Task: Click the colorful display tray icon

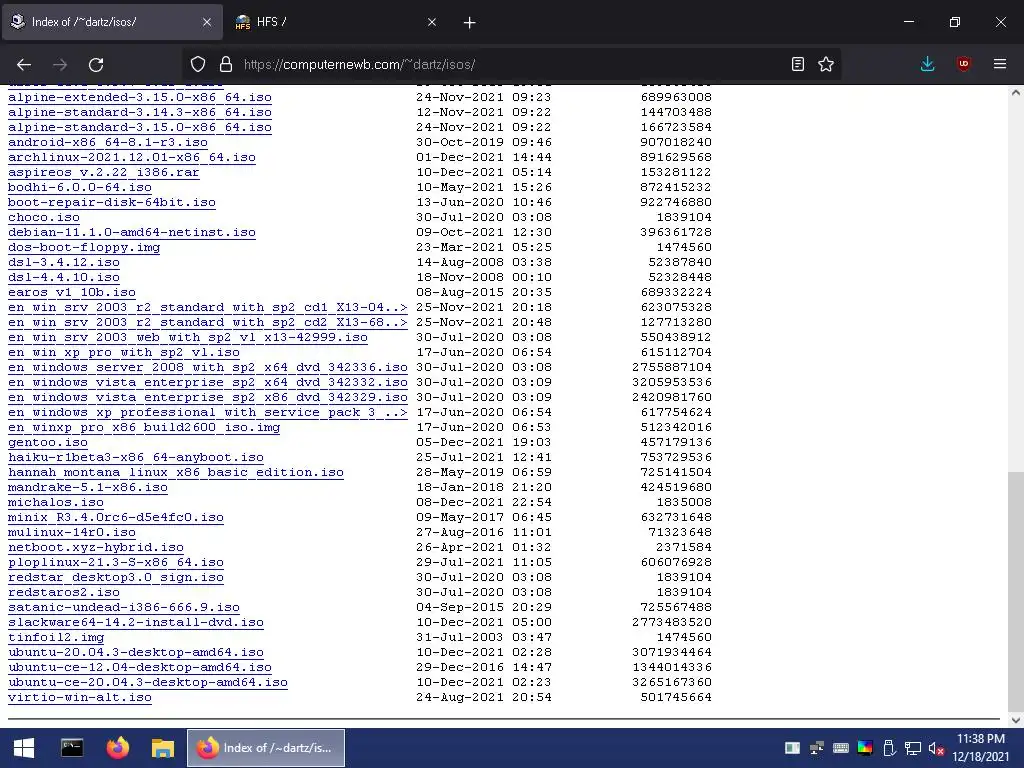Action: (865, 748)
